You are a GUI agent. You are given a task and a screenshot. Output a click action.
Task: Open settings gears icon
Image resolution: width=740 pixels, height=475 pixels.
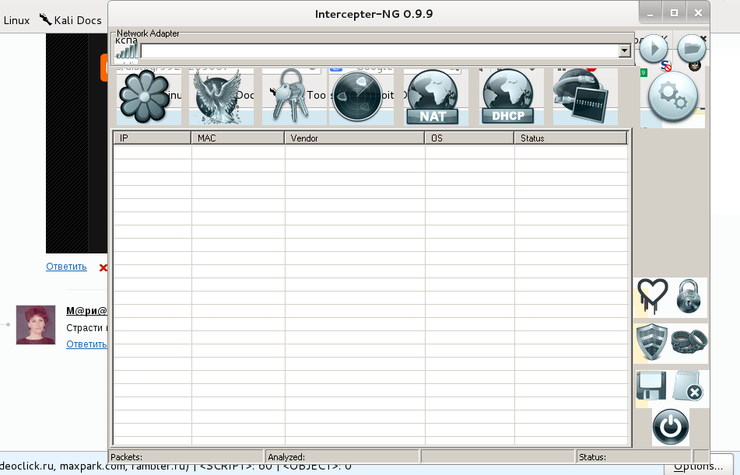click(x=673, y=97)
